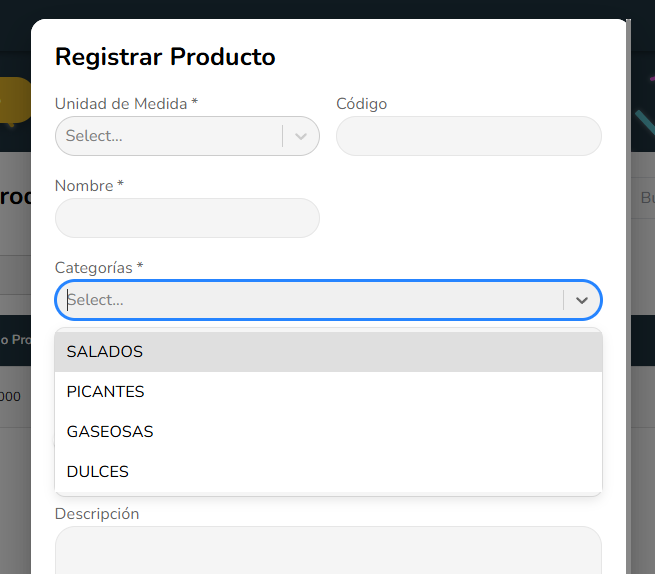Click the Descripción field label

97,514
